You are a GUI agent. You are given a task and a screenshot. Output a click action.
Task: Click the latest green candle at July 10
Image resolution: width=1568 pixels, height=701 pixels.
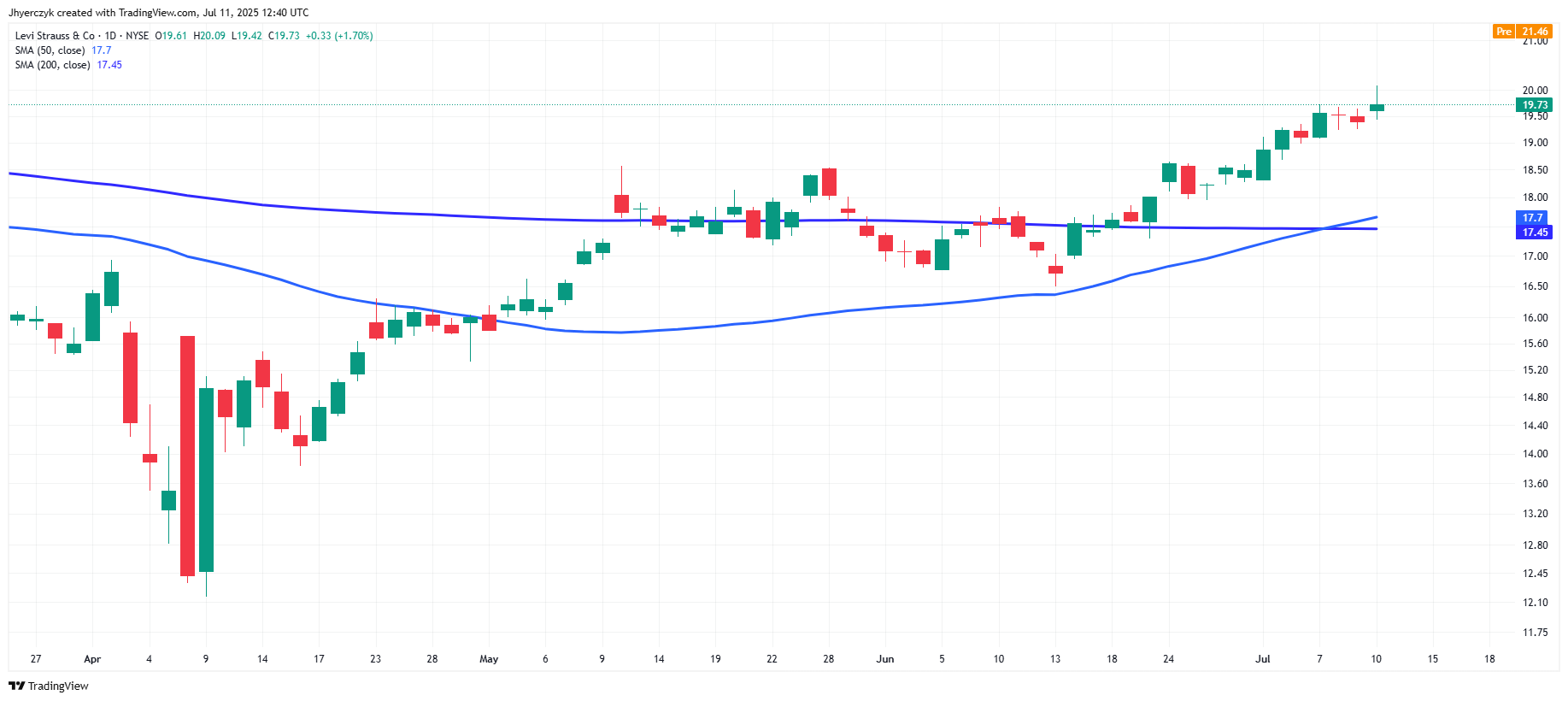(1377, 107)
